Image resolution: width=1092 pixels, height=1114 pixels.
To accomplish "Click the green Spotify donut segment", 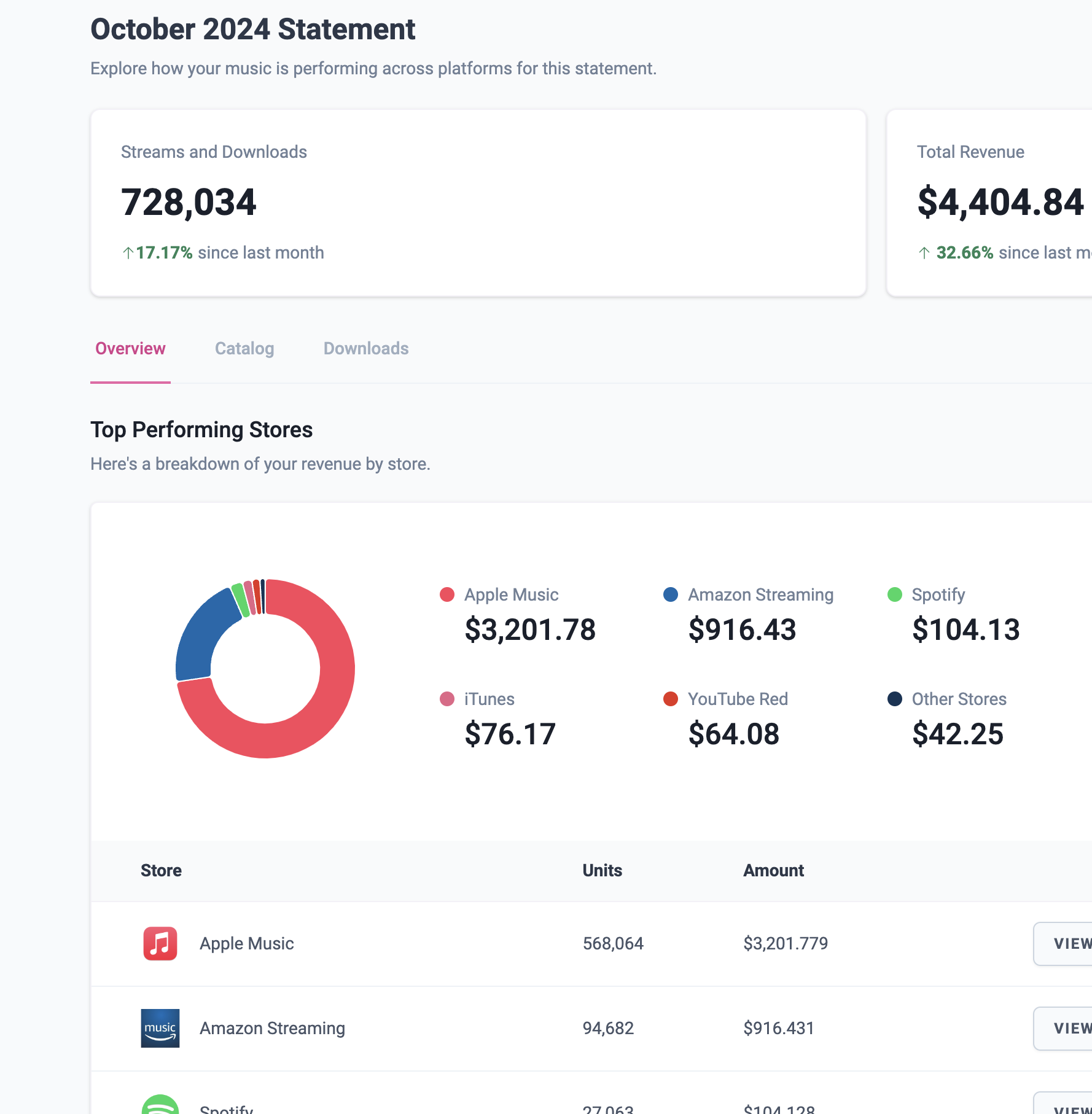I will tap(240, 600).
